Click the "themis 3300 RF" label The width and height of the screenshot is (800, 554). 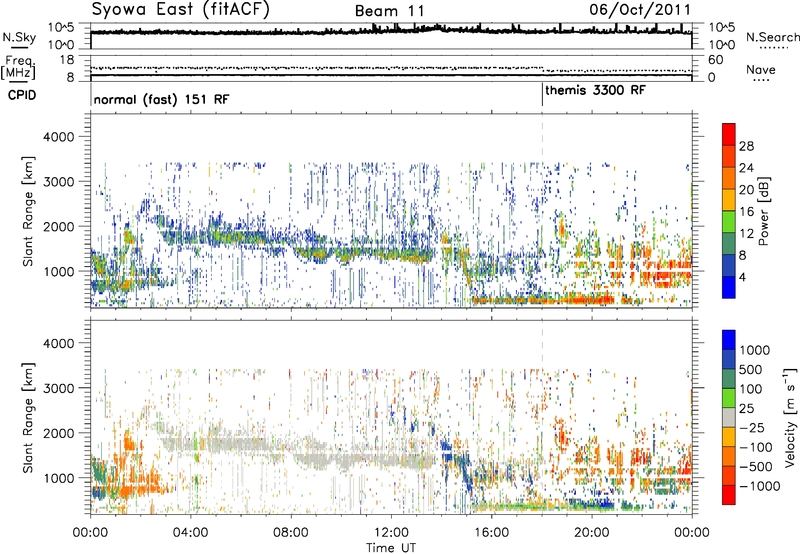(595, 90)
